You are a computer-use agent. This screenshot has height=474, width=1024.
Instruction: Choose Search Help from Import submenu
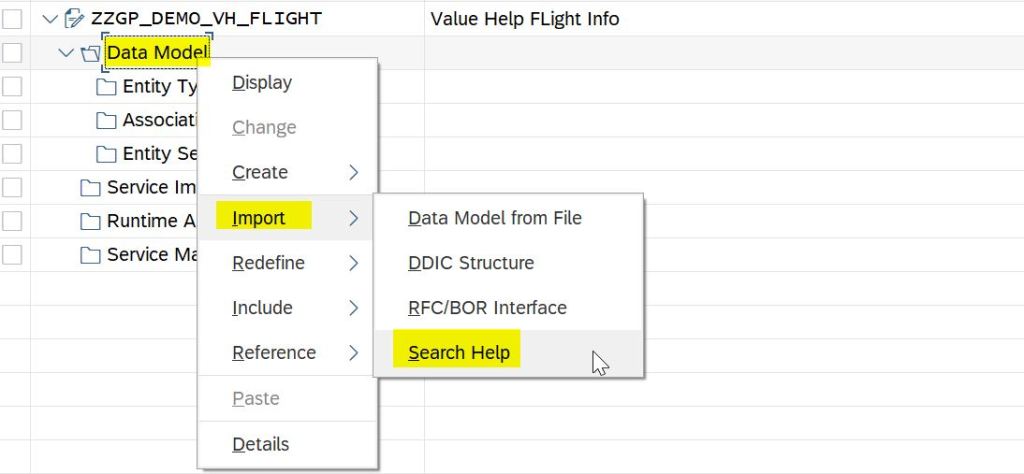(x=459, y=353)
